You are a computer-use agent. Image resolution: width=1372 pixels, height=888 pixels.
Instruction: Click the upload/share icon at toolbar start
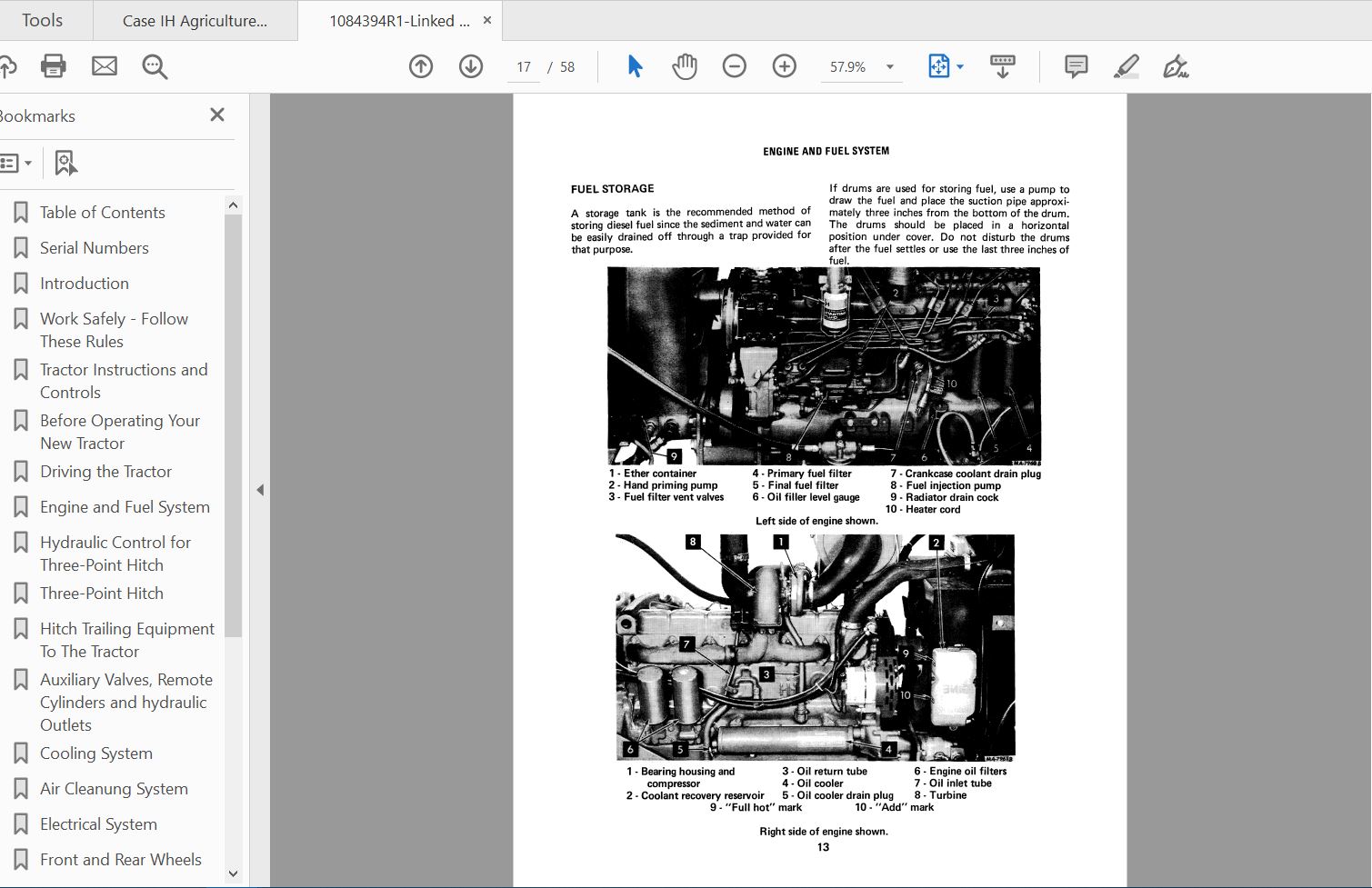click(7, 66)
